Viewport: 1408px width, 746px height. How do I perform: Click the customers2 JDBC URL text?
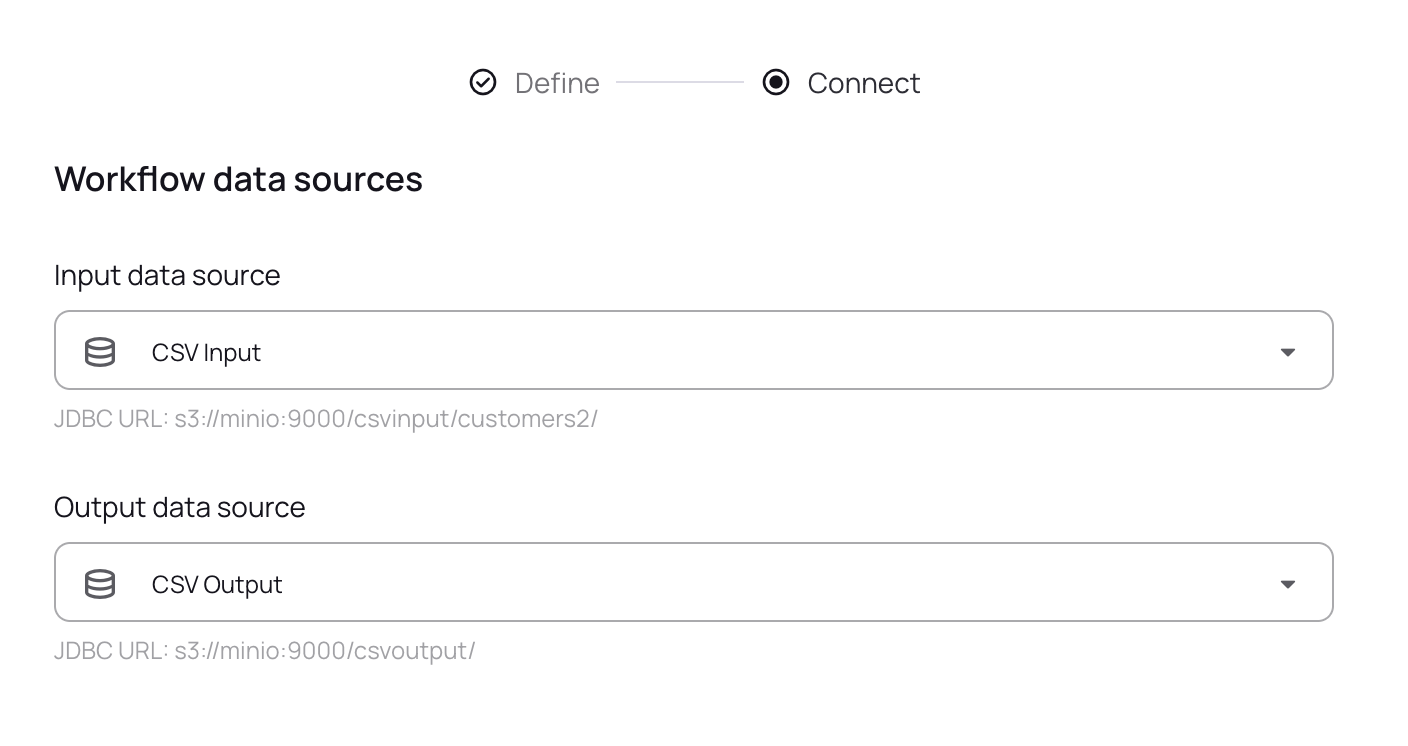click(x=386, y=418)
